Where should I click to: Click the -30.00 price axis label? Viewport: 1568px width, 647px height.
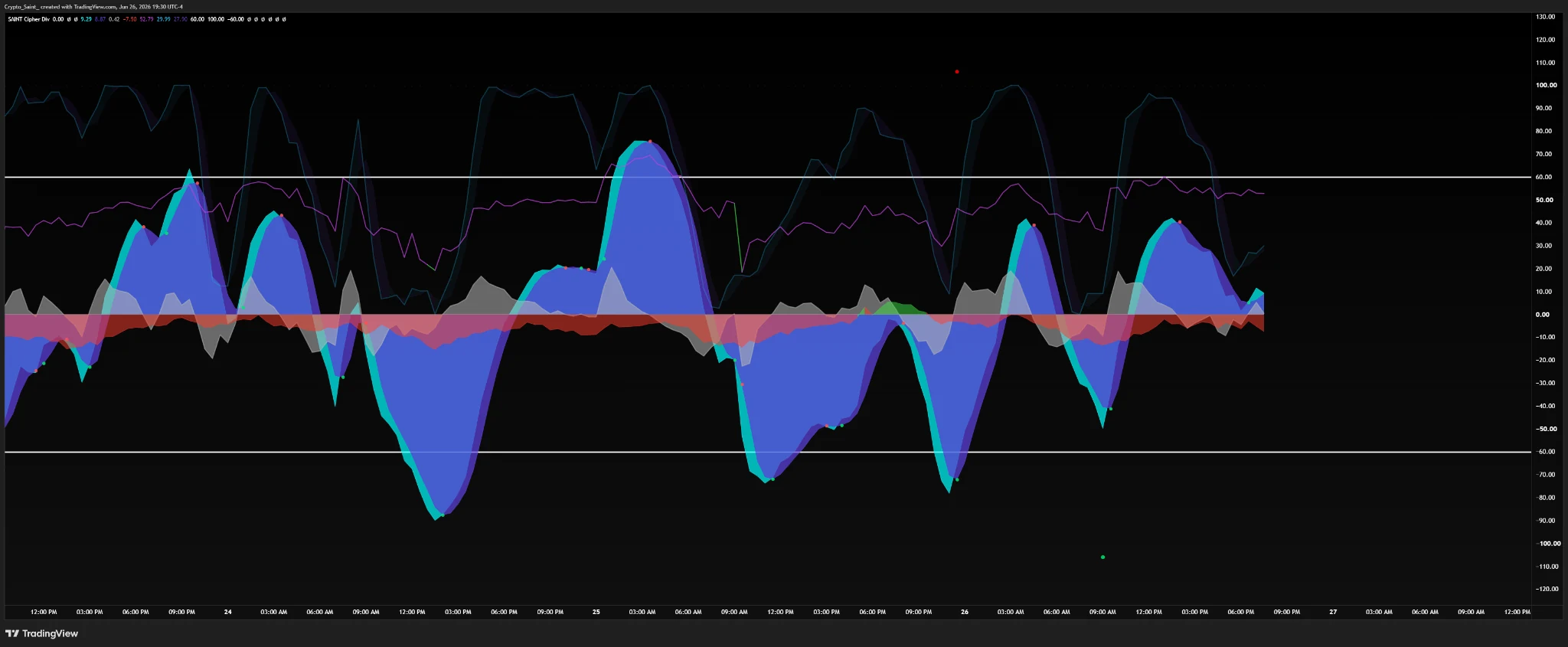coord(1545,383)
